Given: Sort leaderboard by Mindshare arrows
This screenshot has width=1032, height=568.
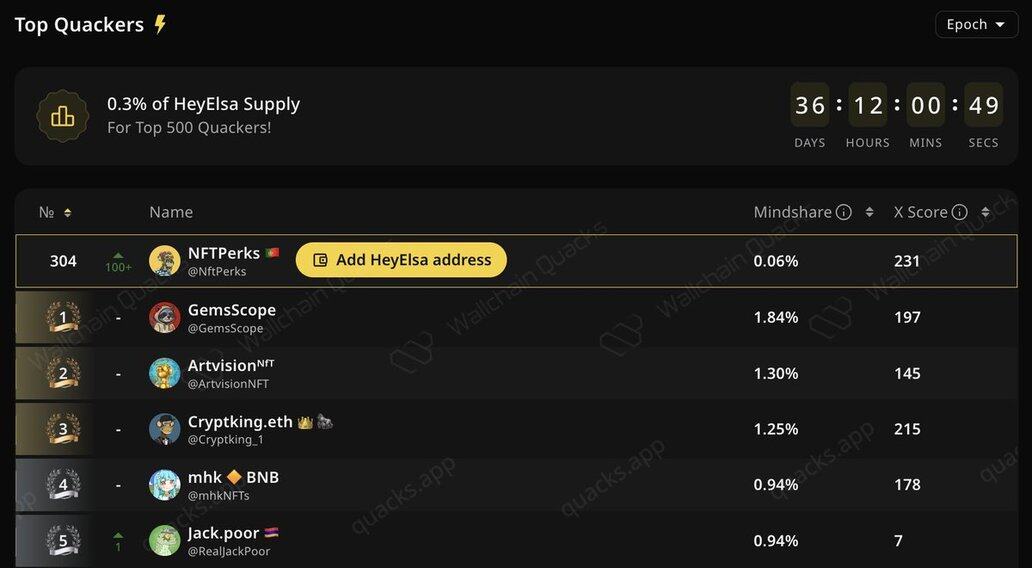Looking at the screenshot, I should click(x=869, y=212).
